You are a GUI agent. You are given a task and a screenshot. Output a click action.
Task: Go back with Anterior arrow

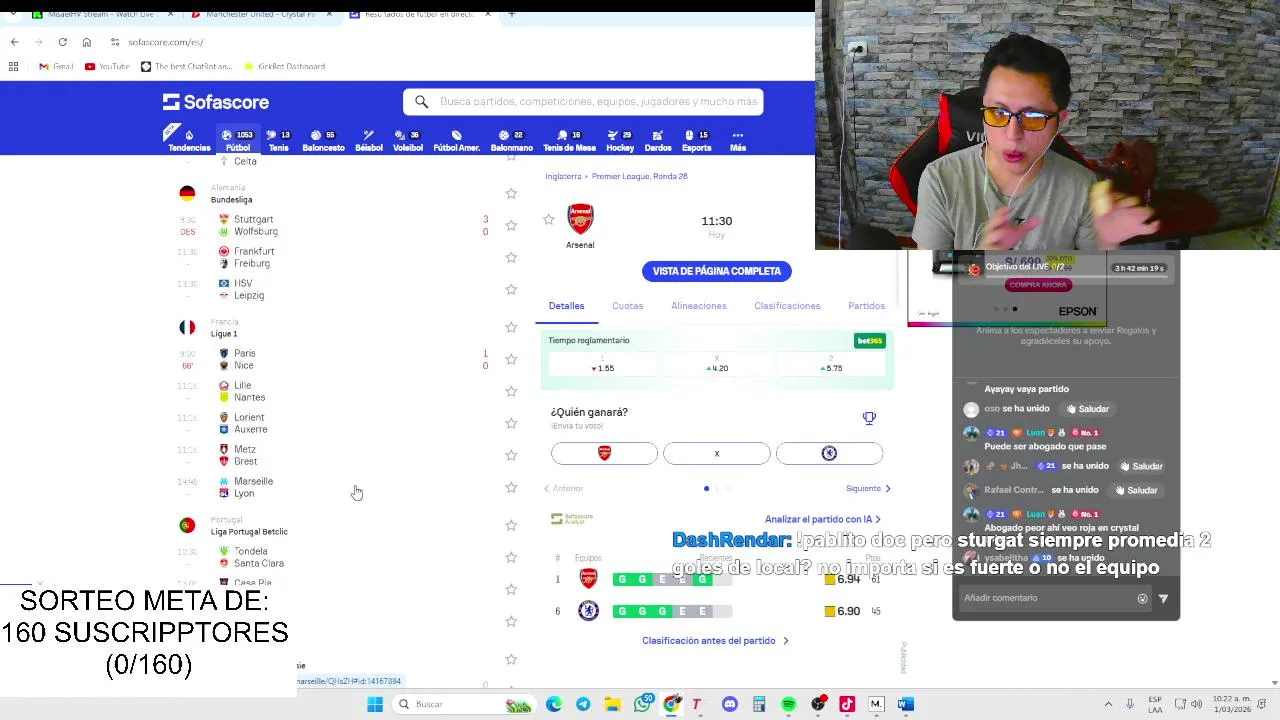click(563, 488)
